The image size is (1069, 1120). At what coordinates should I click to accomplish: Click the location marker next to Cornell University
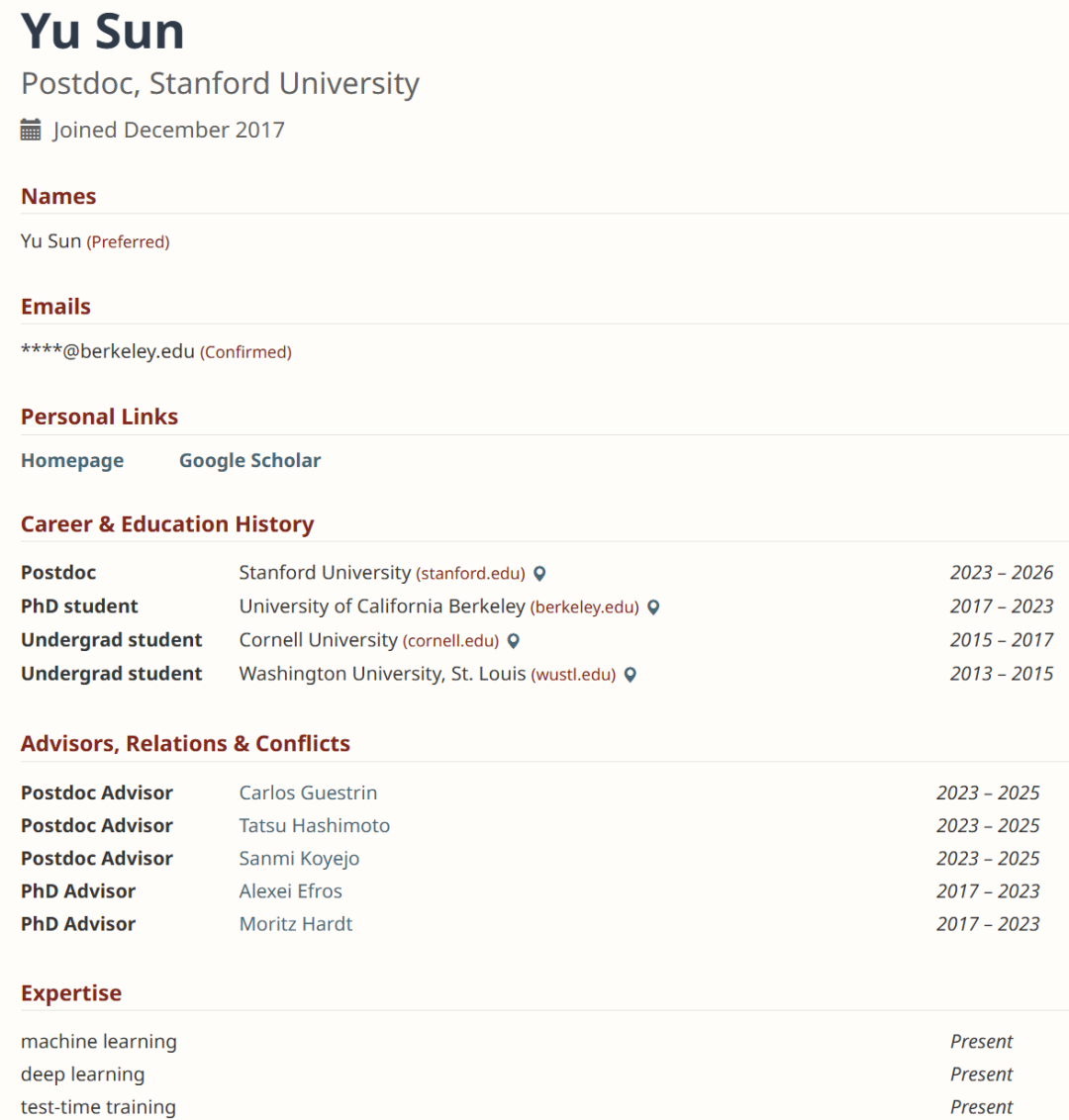point(513,641)
